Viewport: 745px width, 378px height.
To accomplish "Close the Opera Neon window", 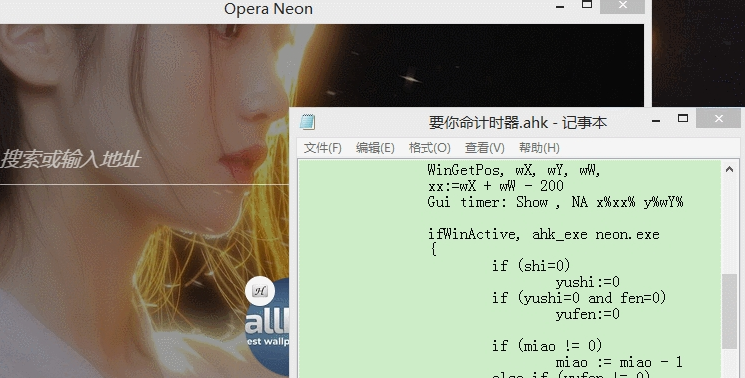I will click(622, 6).
